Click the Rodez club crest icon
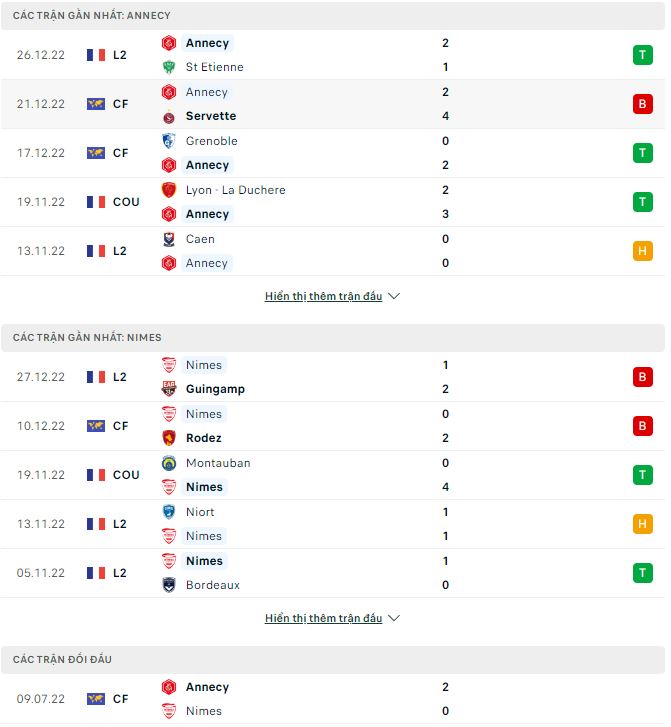Screen dimensions: 671x727 (x=169, y=438)
